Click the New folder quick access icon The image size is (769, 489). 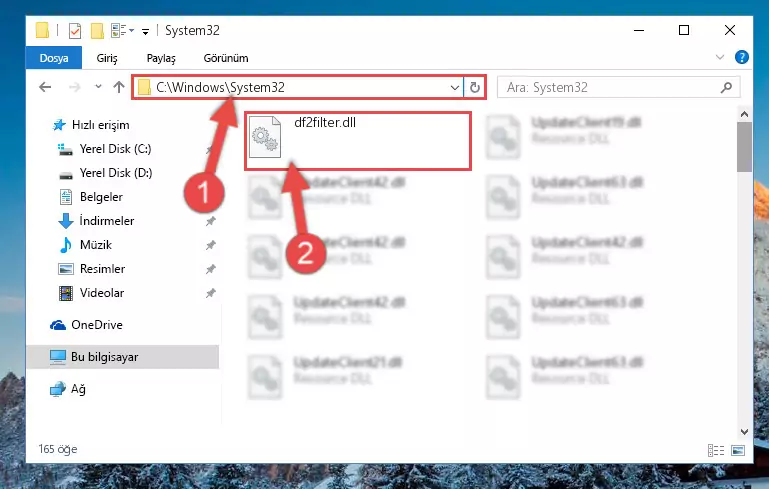pyautogui.click(x=97, y=31)
